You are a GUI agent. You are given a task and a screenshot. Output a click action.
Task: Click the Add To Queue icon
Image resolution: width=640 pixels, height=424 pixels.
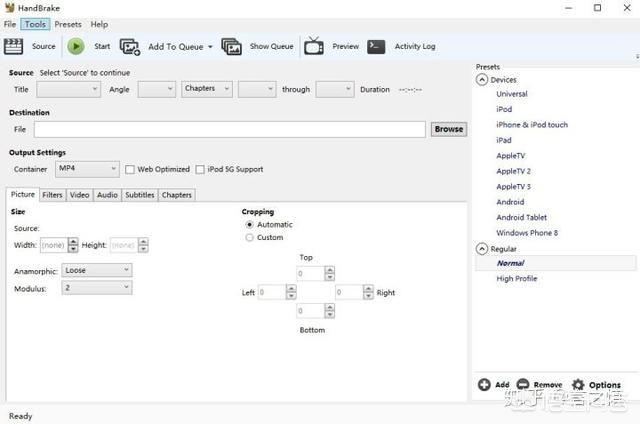[x=130, y=47]
